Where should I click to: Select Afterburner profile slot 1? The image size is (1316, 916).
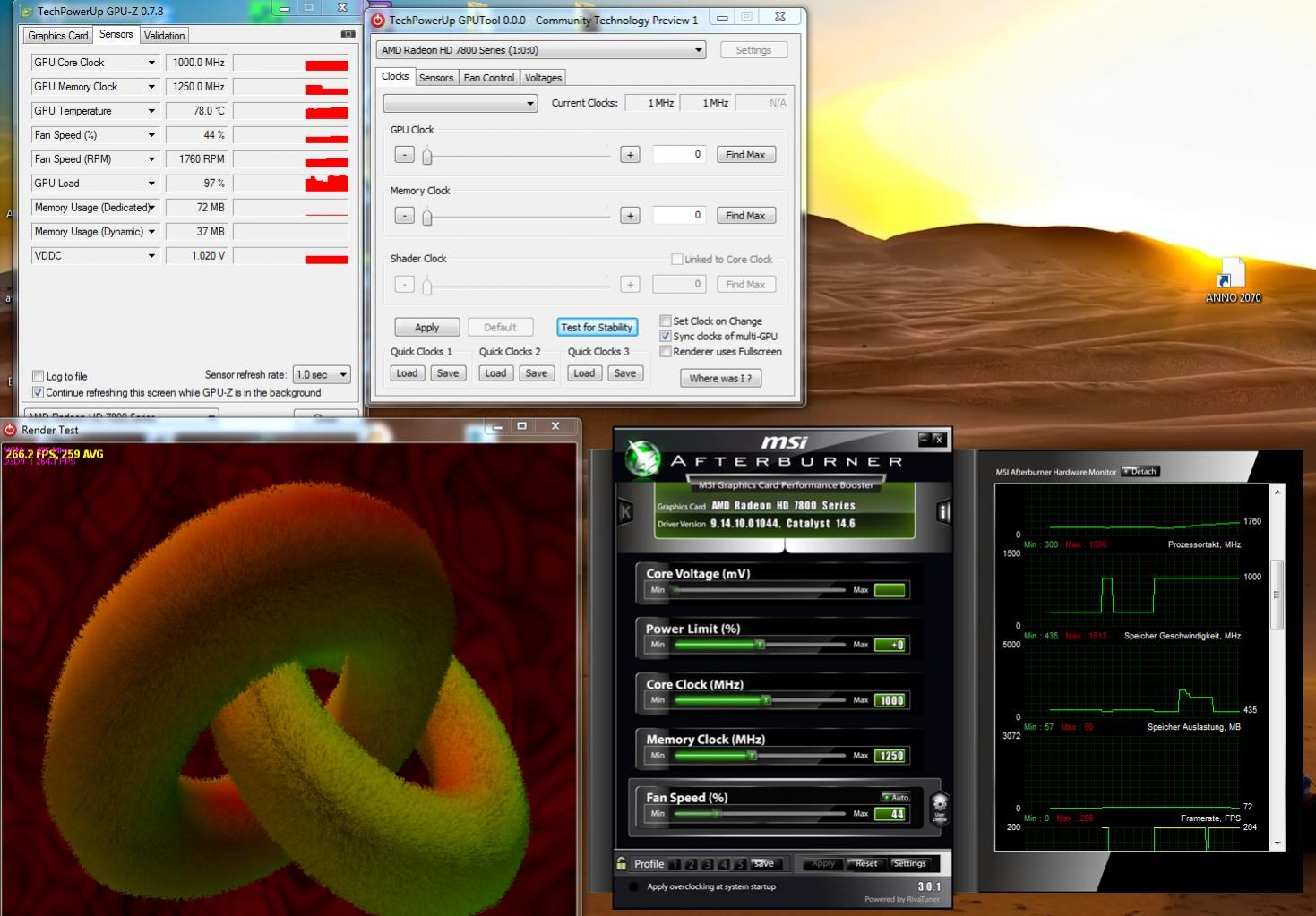coord(675,864)
